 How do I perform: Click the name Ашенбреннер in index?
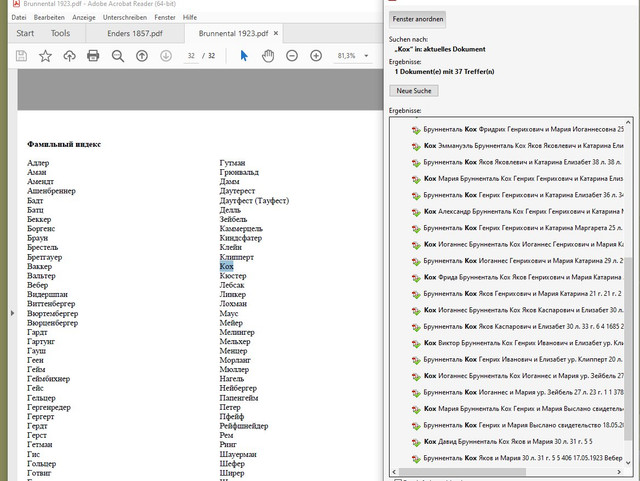pos(51,191)
